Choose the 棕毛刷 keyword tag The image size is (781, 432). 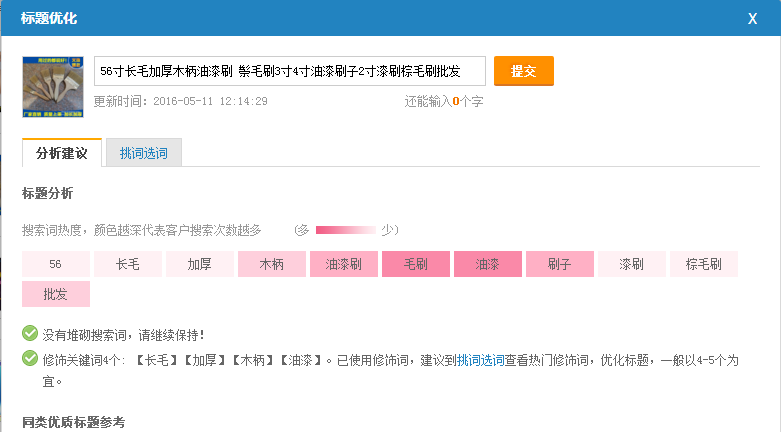coord(703,265)
